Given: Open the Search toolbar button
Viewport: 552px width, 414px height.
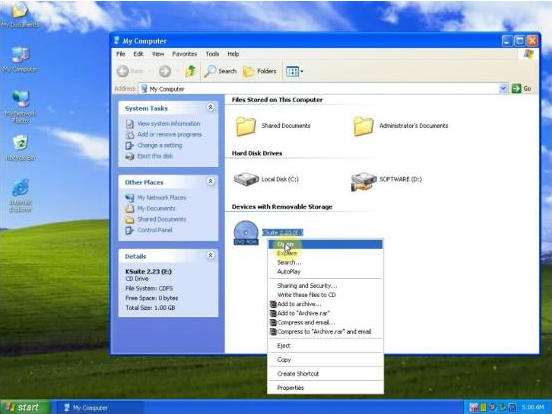Looking at the screenshot, I should [x=220, y=71].
